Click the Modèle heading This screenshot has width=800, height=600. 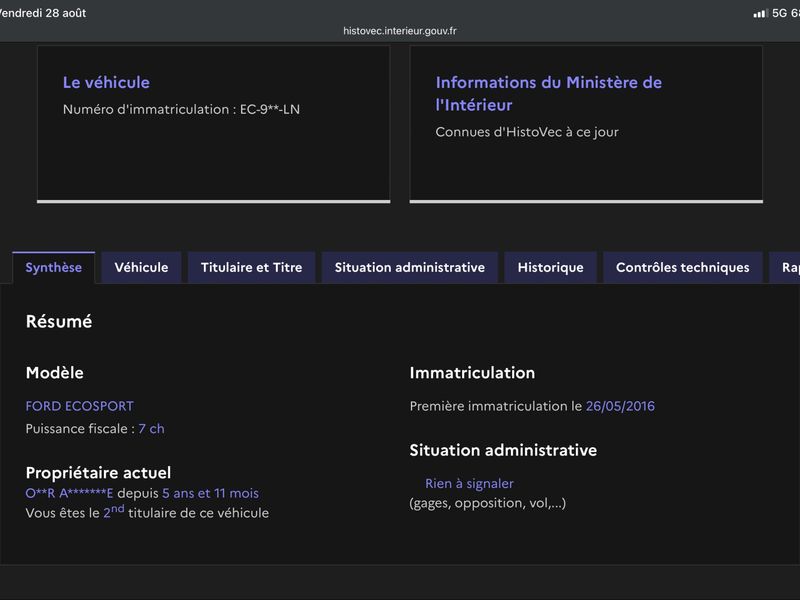[55, 372]
